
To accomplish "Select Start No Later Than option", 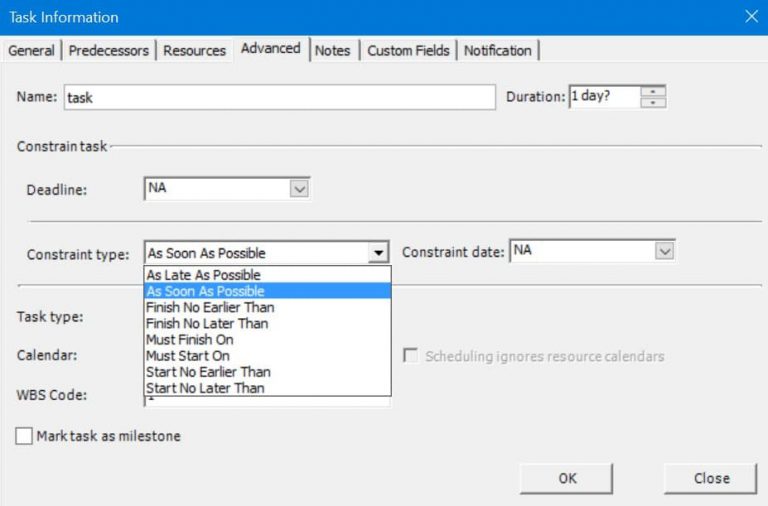I will pyautogui.click(x=205, y=388).
